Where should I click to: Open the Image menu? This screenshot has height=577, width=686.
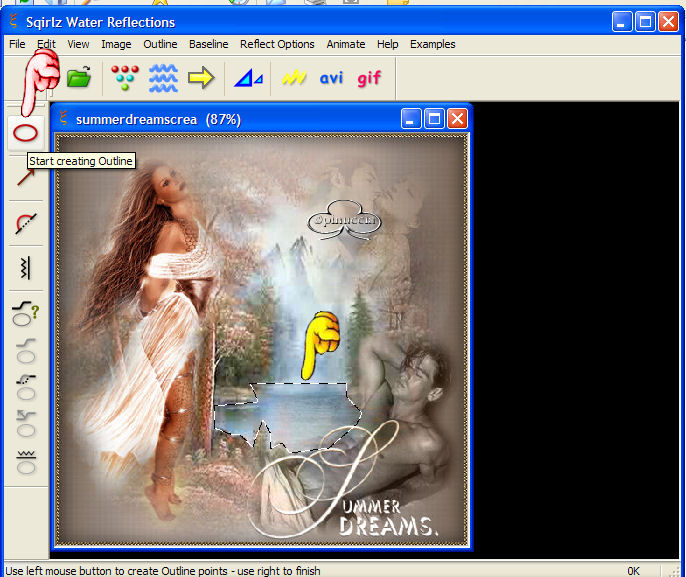click(x=116, y=44)
